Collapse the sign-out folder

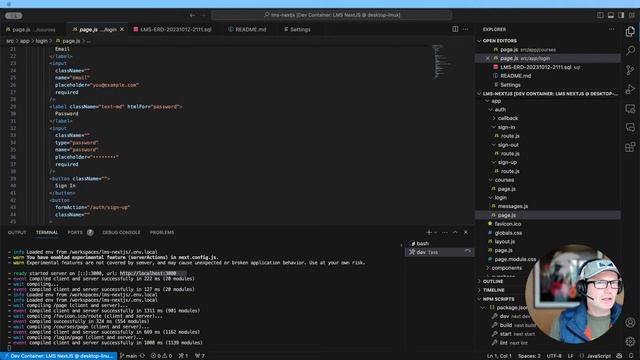[508, 145]
